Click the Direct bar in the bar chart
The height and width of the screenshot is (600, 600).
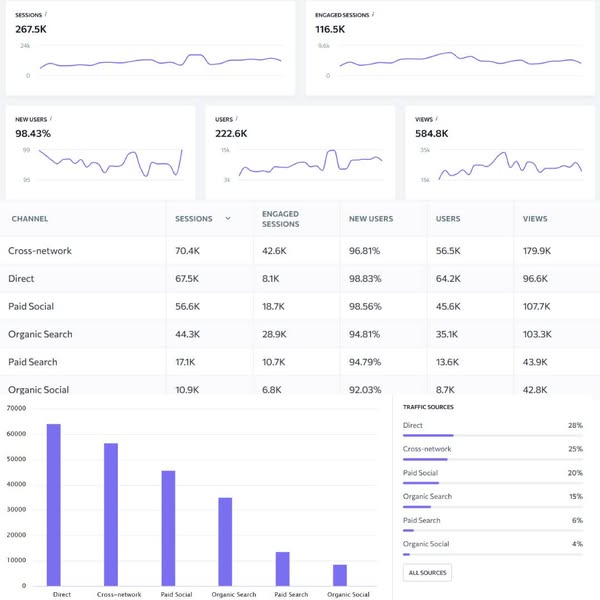(x=54, y=505)
